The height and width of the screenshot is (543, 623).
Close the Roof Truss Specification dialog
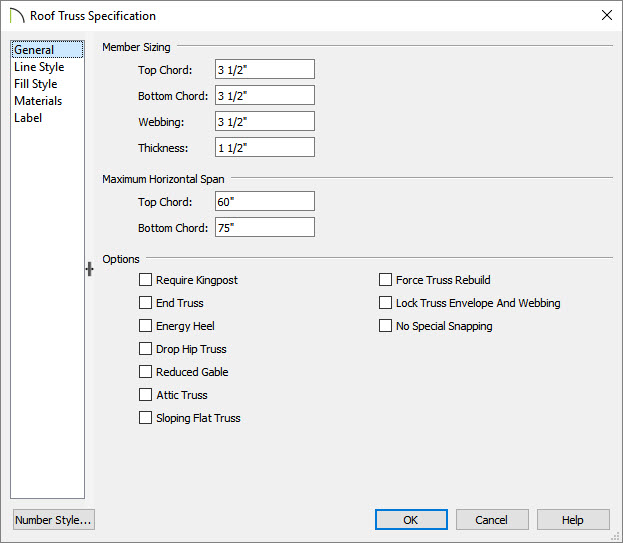coord(607,15)
